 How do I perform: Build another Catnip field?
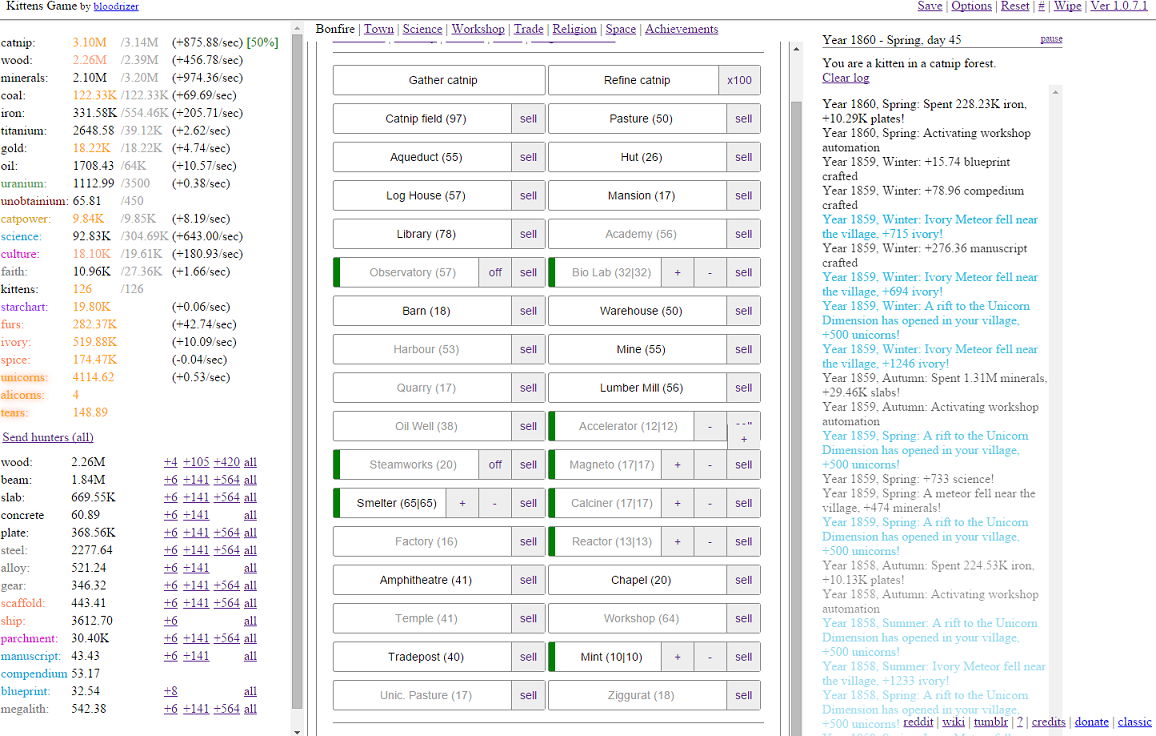point(425,119)
